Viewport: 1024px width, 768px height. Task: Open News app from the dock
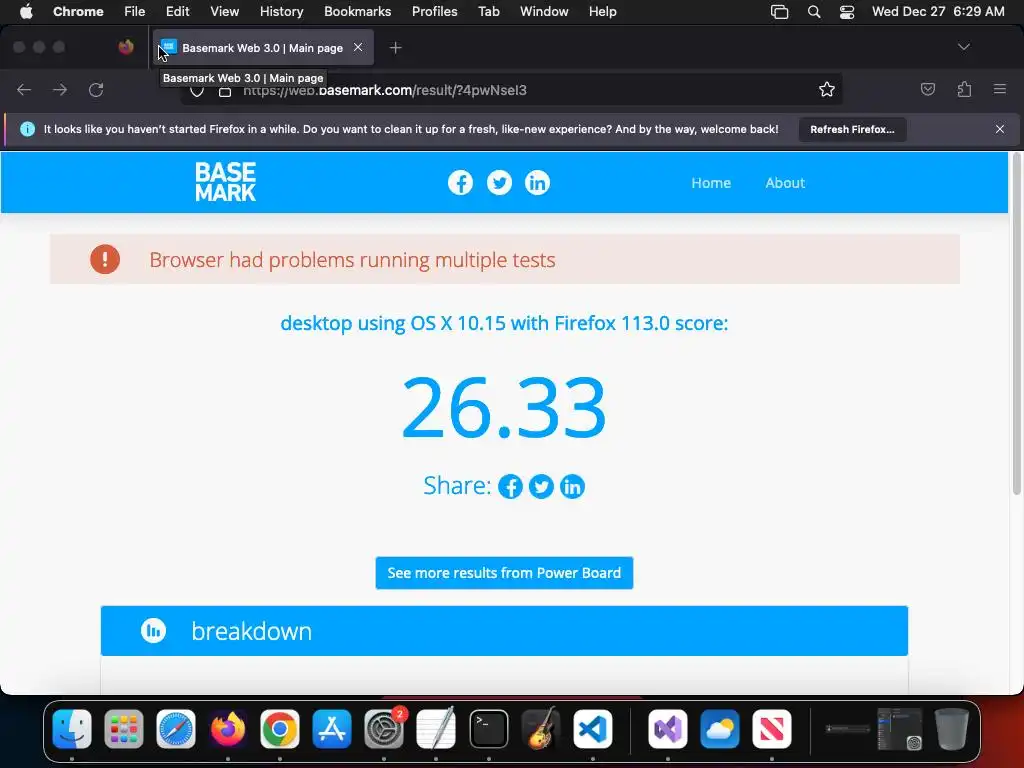point(771,729)
